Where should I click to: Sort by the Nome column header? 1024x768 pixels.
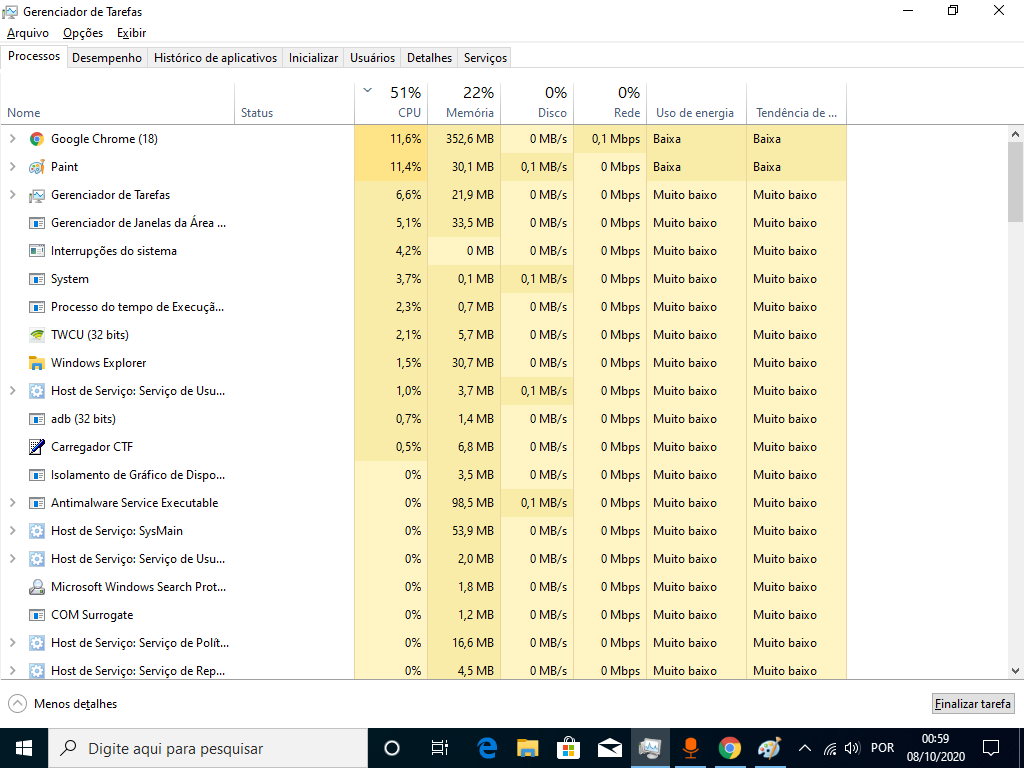pos(118,103)
